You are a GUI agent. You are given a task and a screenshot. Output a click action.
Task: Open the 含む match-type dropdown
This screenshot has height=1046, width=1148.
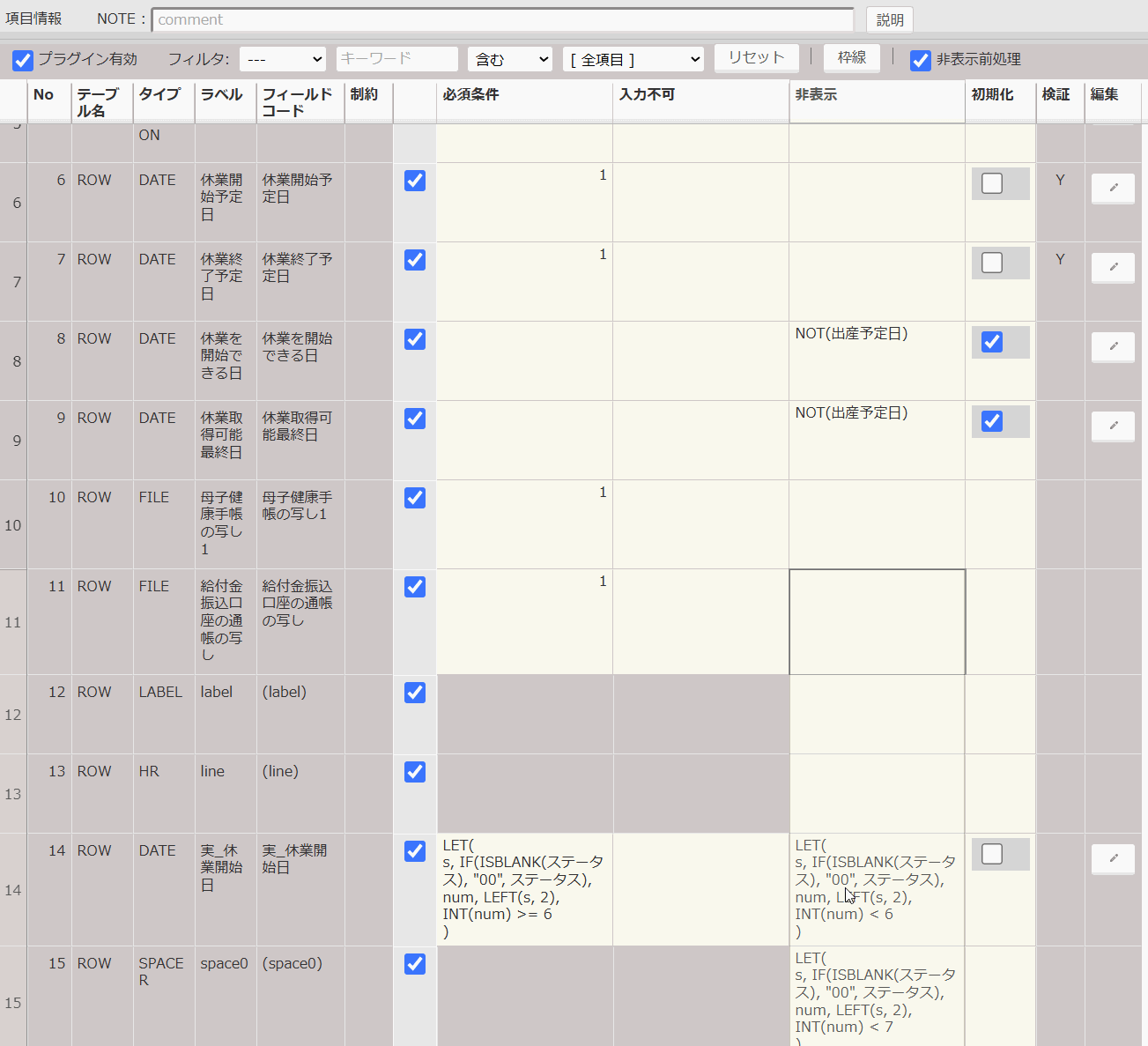[509, 58]
